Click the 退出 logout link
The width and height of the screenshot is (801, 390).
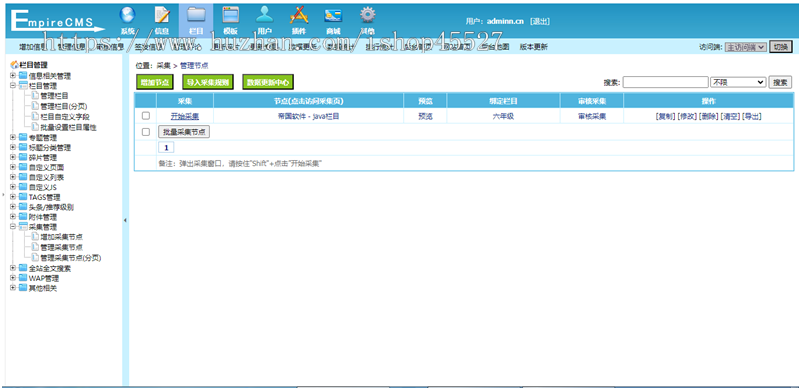(x=540, y=21)
